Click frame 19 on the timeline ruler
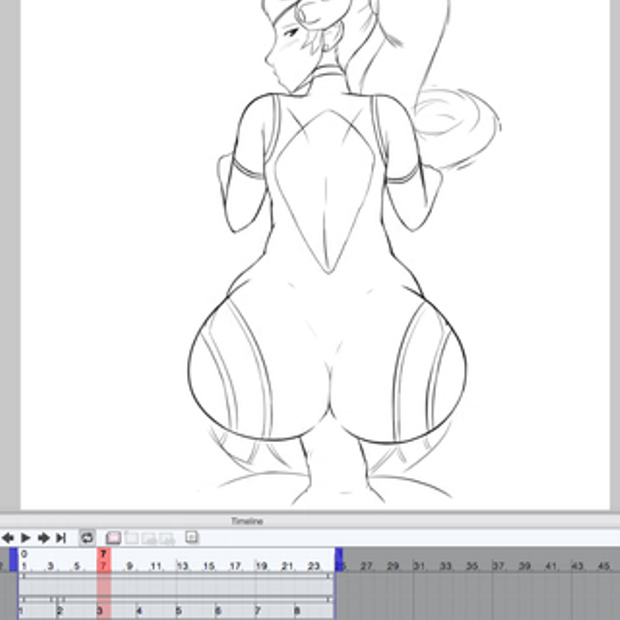The image size is (620, 620). (x=261, y=566)
